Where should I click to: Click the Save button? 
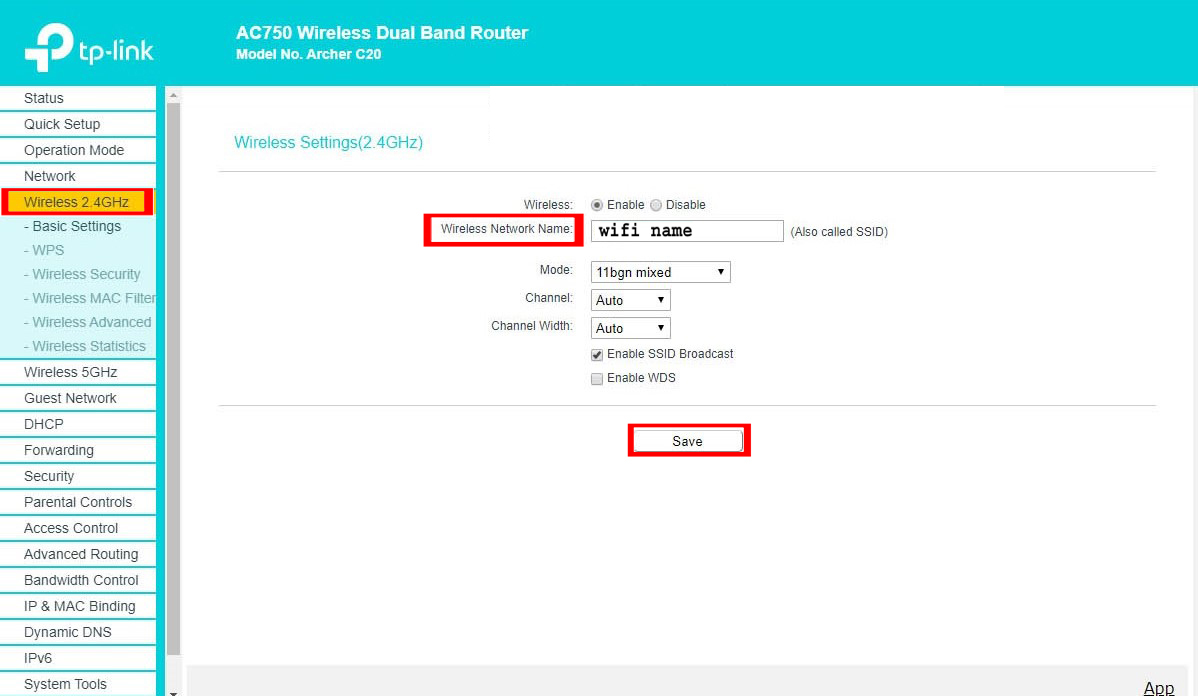688,441
